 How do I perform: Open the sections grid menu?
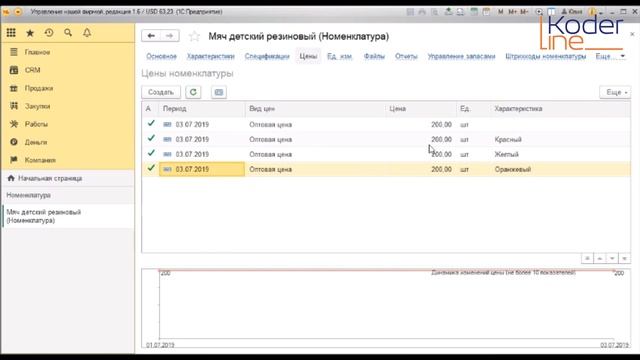click(x=11, y=33)
